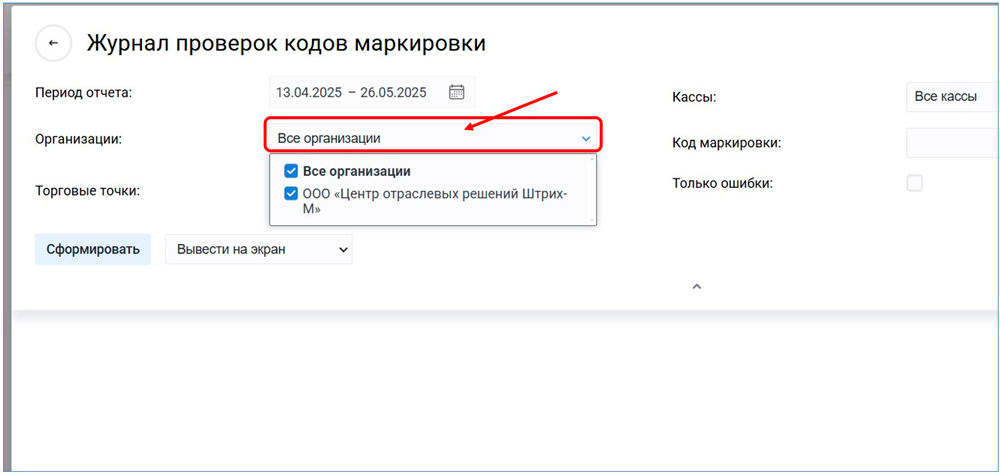
Task: Click the report period date range field
Action: 352,92
